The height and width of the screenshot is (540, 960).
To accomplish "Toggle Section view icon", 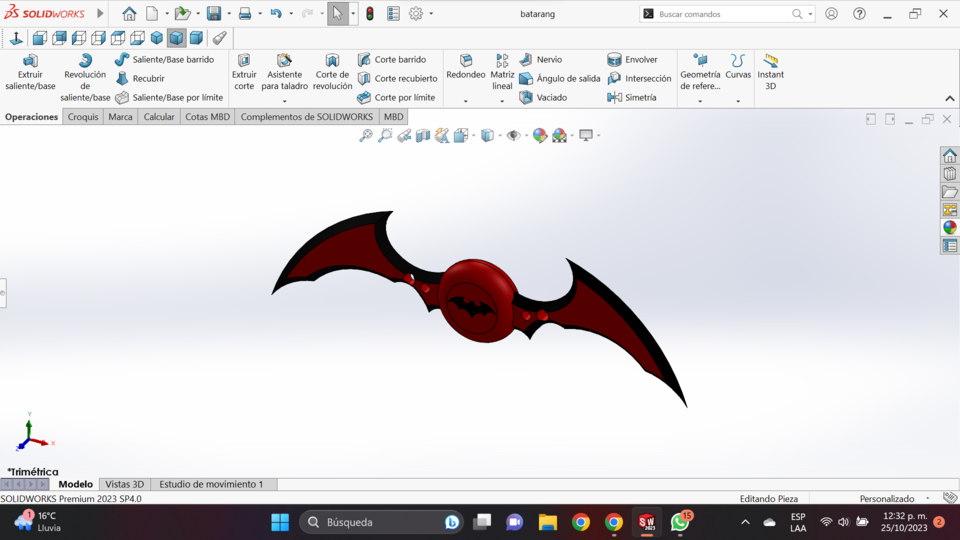I will pyautogui.click(x=423, y=135).
